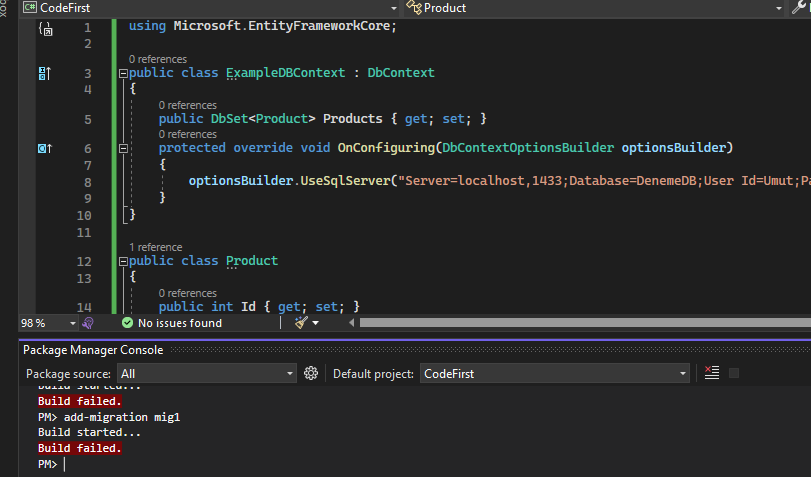Click the '0 references' link above OnConfiguring
Image resolution: width=811 pixels, height=477 pixels.
(x=188, y=134)
